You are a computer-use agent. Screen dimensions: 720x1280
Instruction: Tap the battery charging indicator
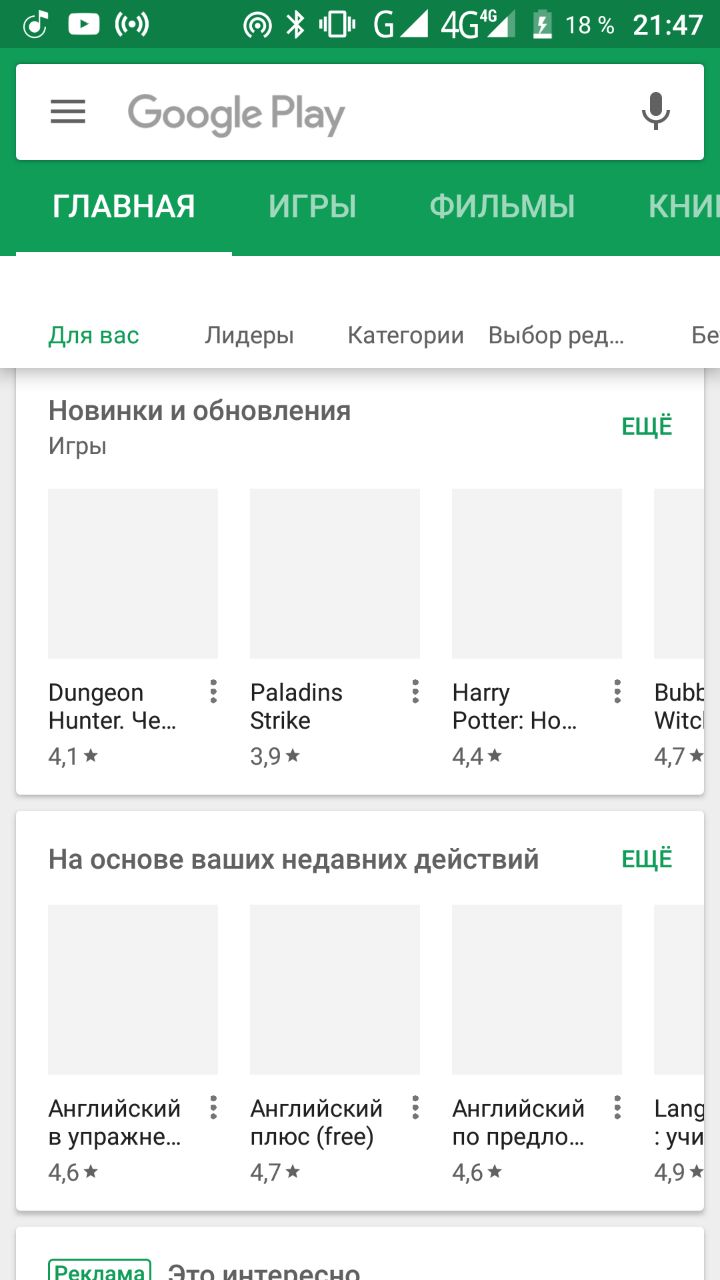pyautogui.click(x=542, y=24)
